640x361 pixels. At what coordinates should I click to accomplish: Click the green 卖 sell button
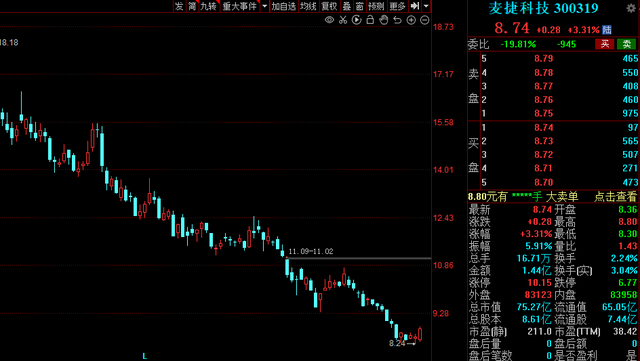pos(627,44)
